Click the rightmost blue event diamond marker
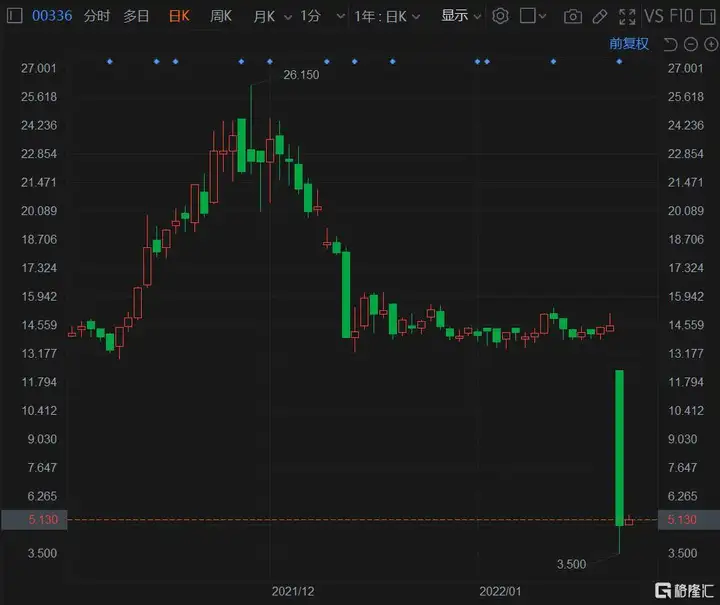Screen dimensions: 720x605 [x=619, y=62]
